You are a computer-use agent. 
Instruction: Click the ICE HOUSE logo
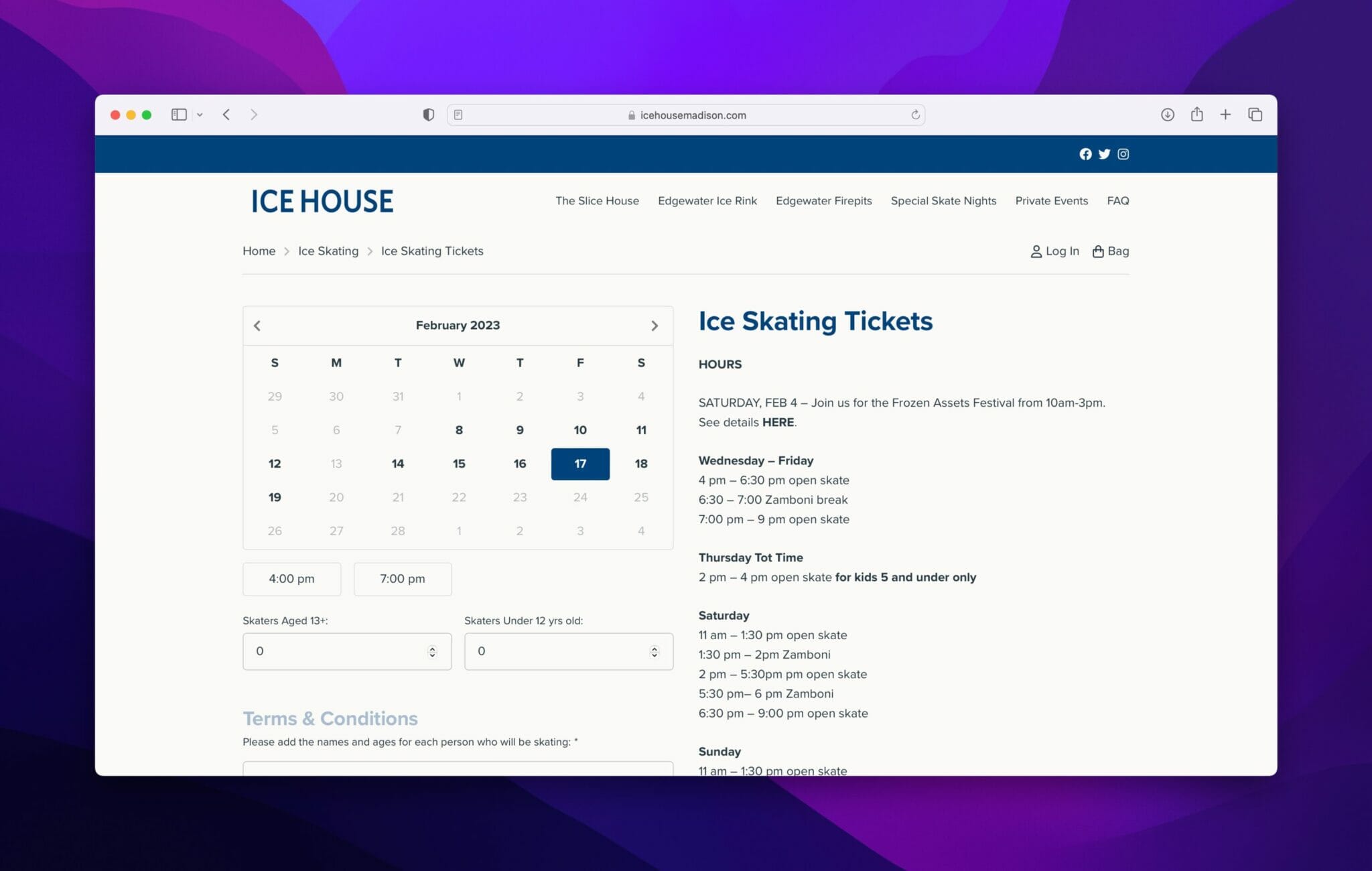point(322,201)
